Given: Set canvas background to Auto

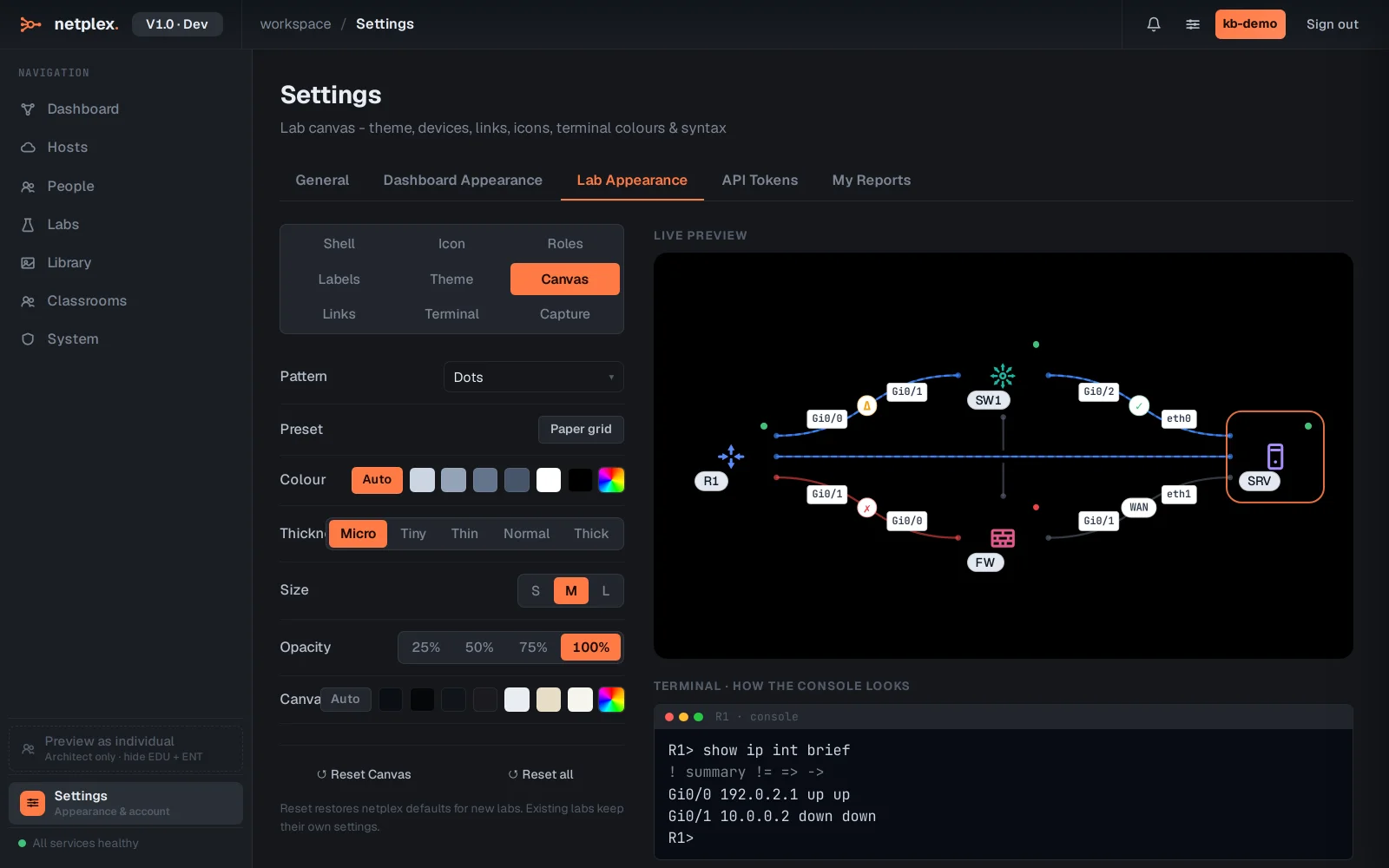Looking at the screenshot, I should 346,700.
